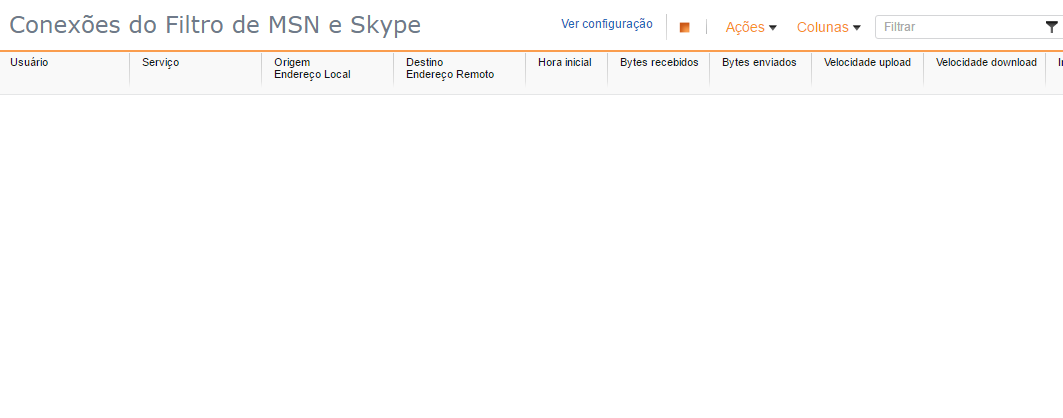The height and width of the screenshot is (418, 1063).
Task: Sort by Usuário column header
Action: tap(29, 62)
